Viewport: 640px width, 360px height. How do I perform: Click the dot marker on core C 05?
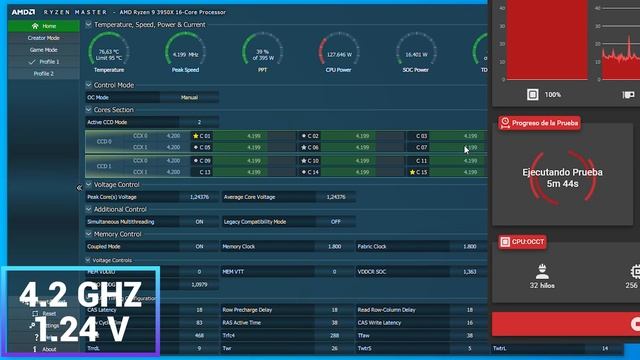click(196, 147)
